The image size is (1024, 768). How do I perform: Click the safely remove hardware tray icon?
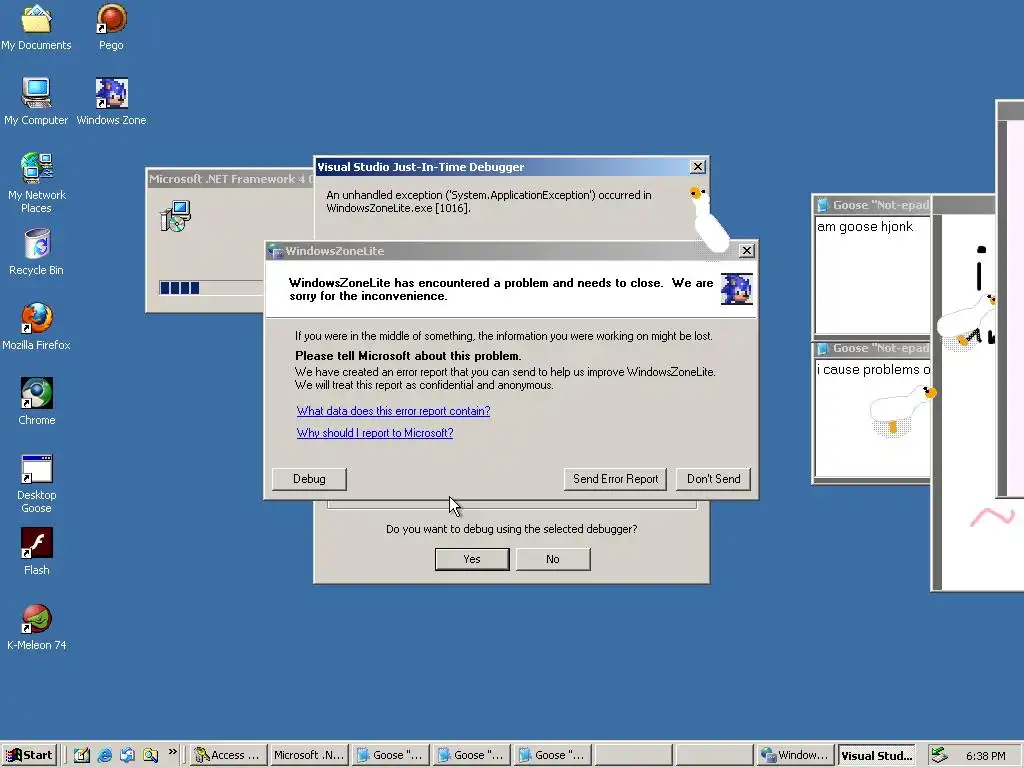click(x=939, y=755)
